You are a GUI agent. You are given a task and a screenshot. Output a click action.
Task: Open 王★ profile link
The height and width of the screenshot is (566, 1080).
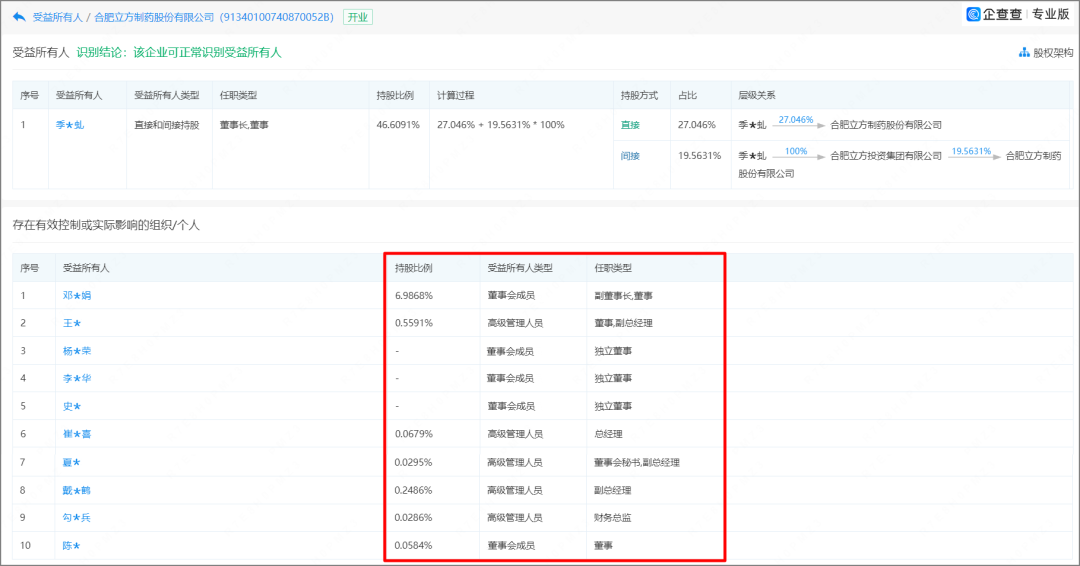tap(72, 323)
